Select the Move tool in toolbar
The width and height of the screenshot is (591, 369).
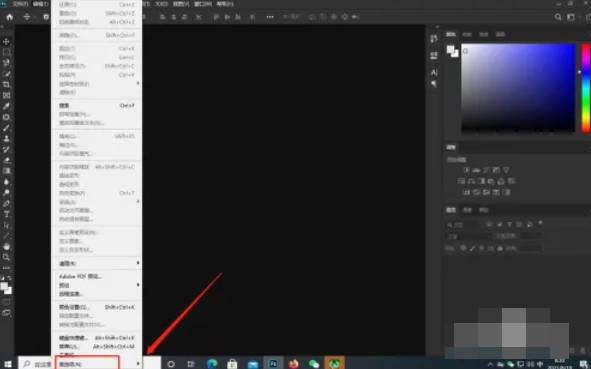point(6,41)
